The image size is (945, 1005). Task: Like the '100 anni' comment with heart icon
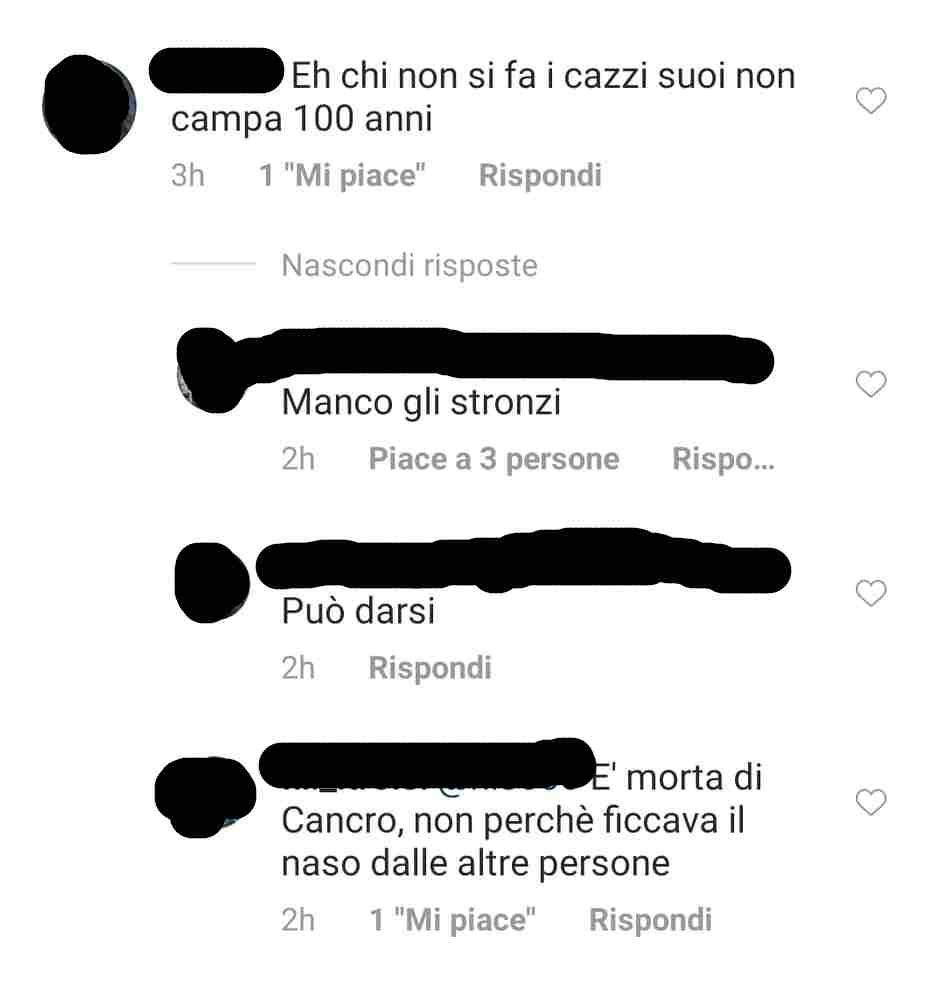[871, 101]
